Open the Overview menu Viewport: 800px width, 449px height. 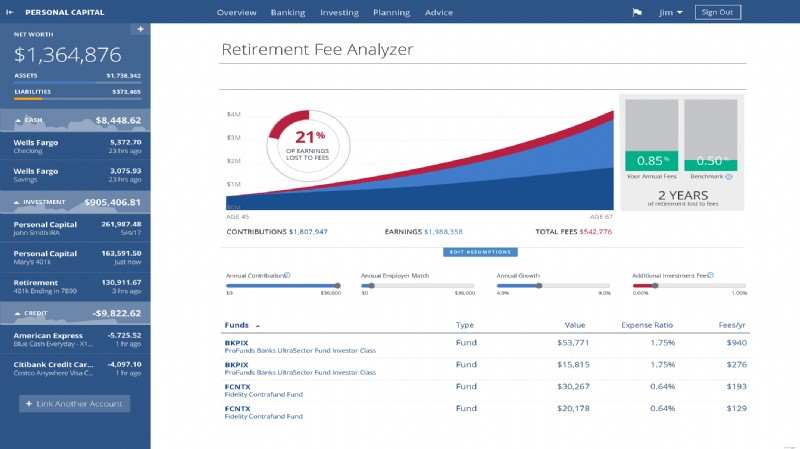click(236, 12)
